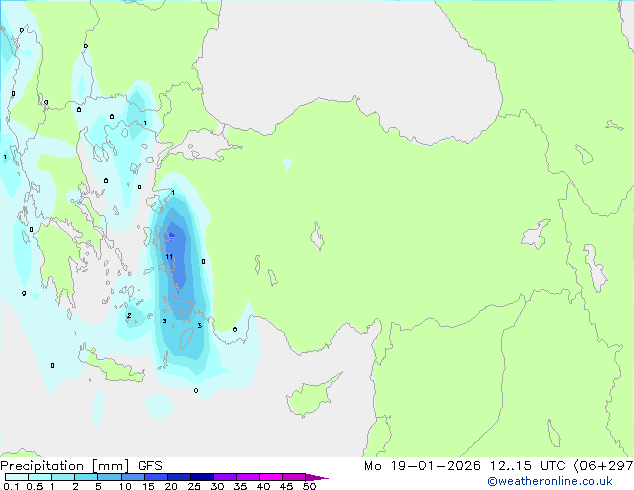Click legend value '30'
This screenshot has height=490, width=634.
tap(217, 486)
